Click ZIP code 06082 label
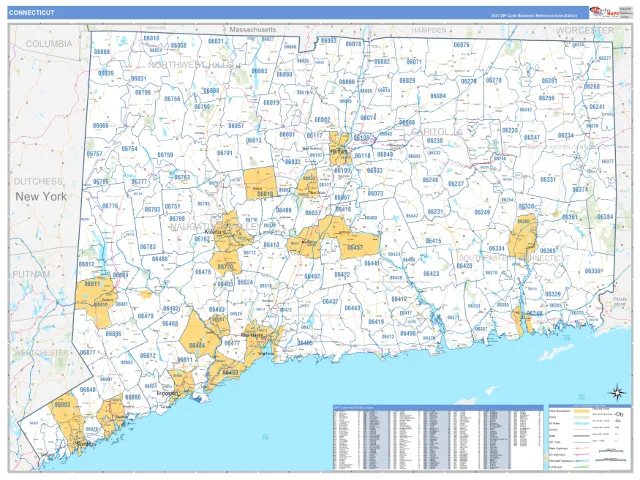Viewport: 640px width, 480px height. [x=382, y=62]
